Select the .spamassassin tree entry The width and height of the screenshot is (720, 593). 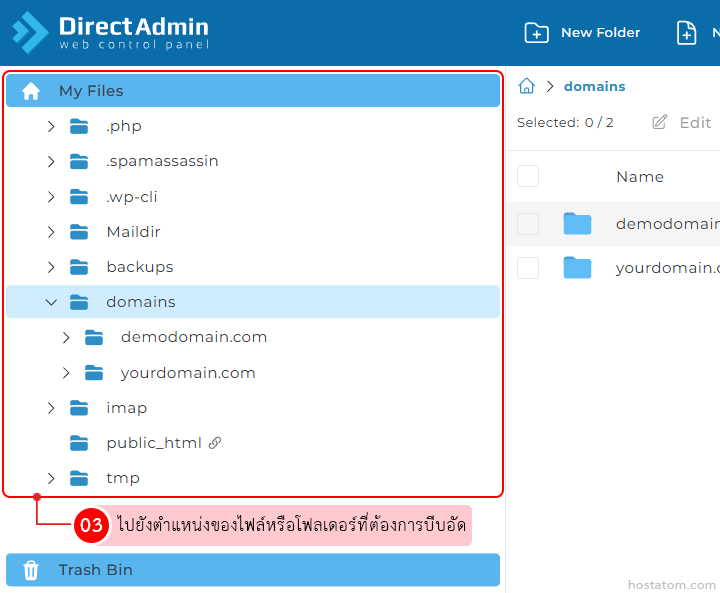[x=162, y=162]
